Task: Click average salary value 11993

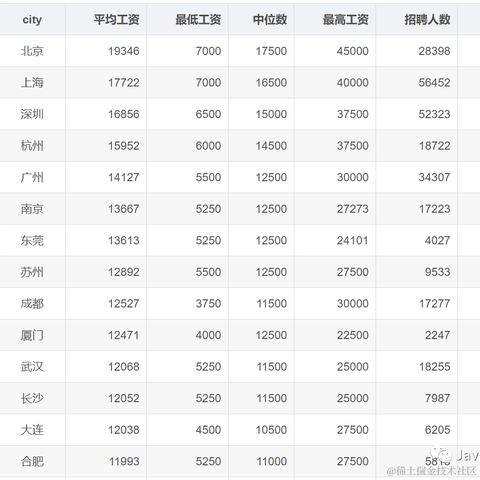Action: coord(124,461)
